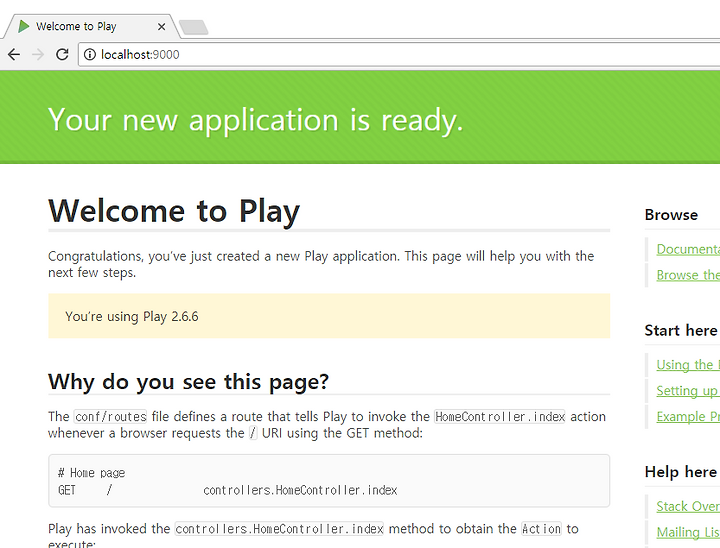Click the inline HomeController.index code text
The width and height of the screenshot is (720, 548).
[x=500, y=417]
